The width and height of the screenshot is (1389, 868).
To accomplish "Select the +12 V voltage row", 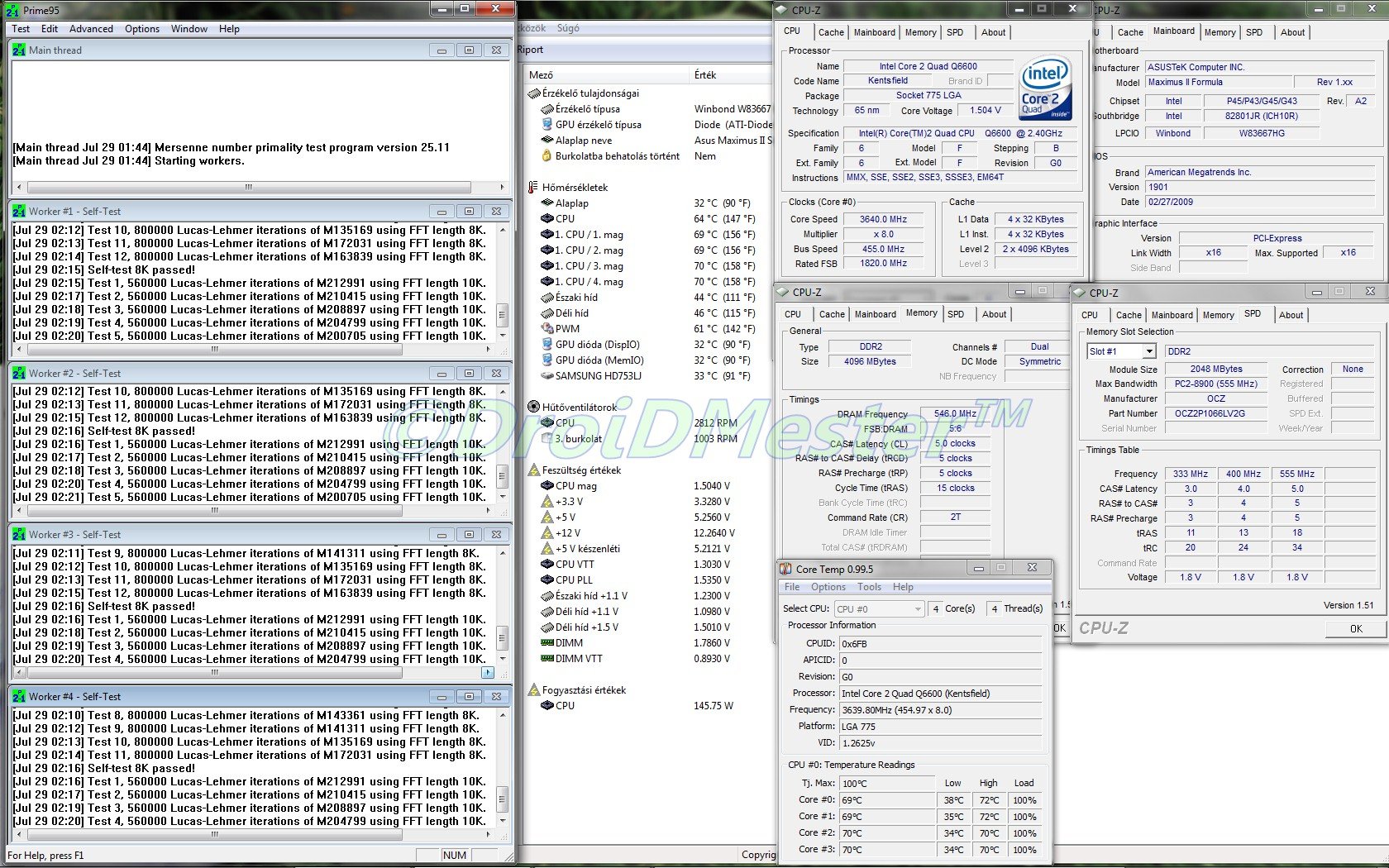I will 649,533.
